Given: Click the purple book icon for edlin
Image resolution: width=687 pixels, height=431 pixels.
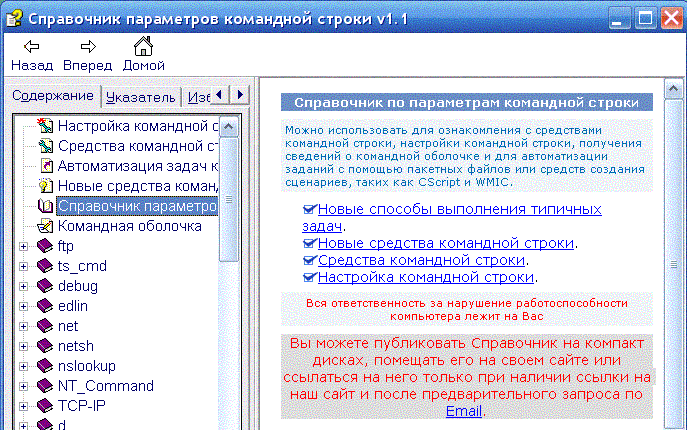Looking at the screenshot, I should [x=45, y=306].
